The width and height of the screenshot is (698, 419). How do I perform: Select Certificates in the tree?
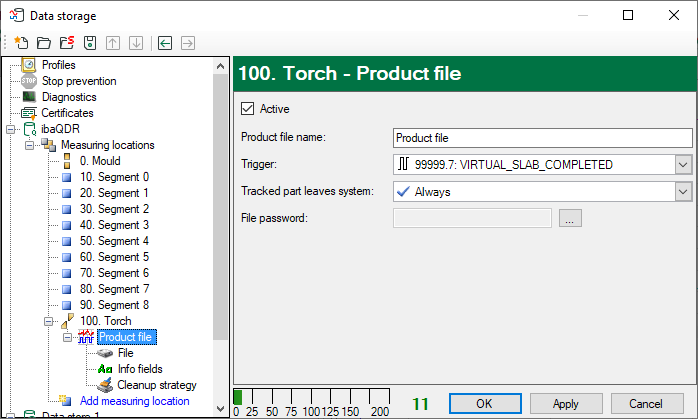[x=68, y=113]
